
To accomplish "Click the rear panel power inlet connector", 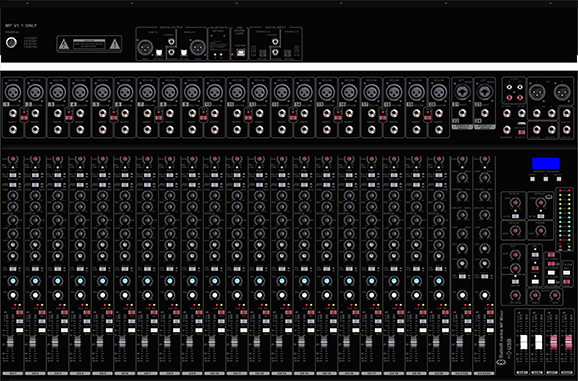I will 11,43.
